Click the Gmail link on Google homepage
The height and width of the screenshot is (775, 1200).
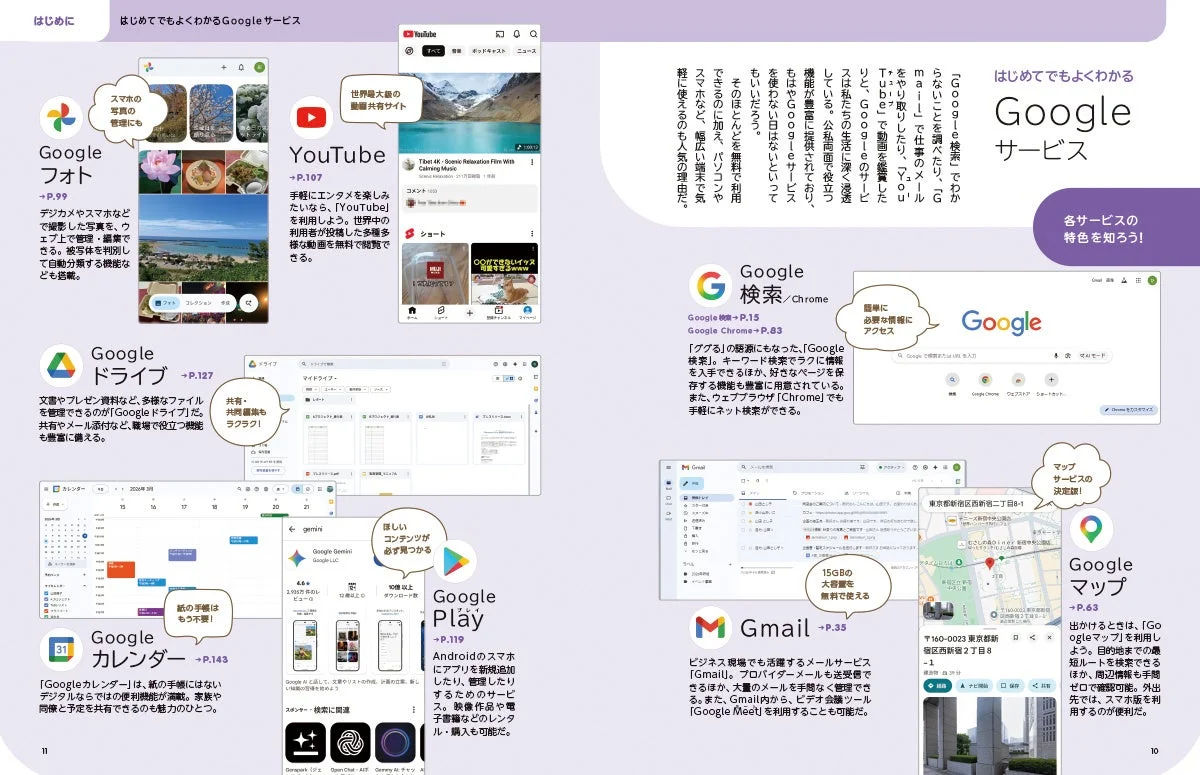1097,280
